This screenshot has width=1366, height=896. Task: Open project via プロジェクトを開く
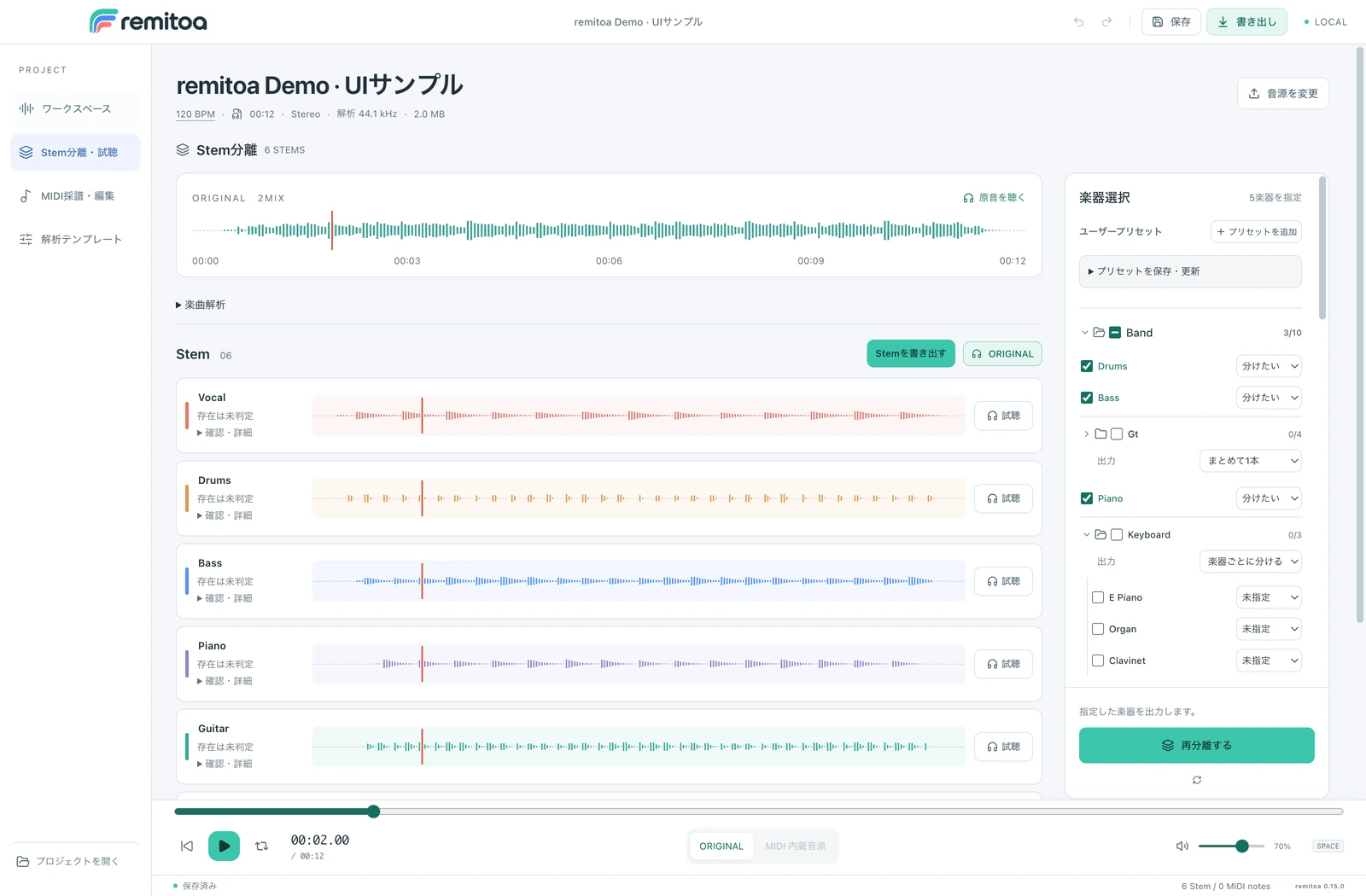[68, 861]
